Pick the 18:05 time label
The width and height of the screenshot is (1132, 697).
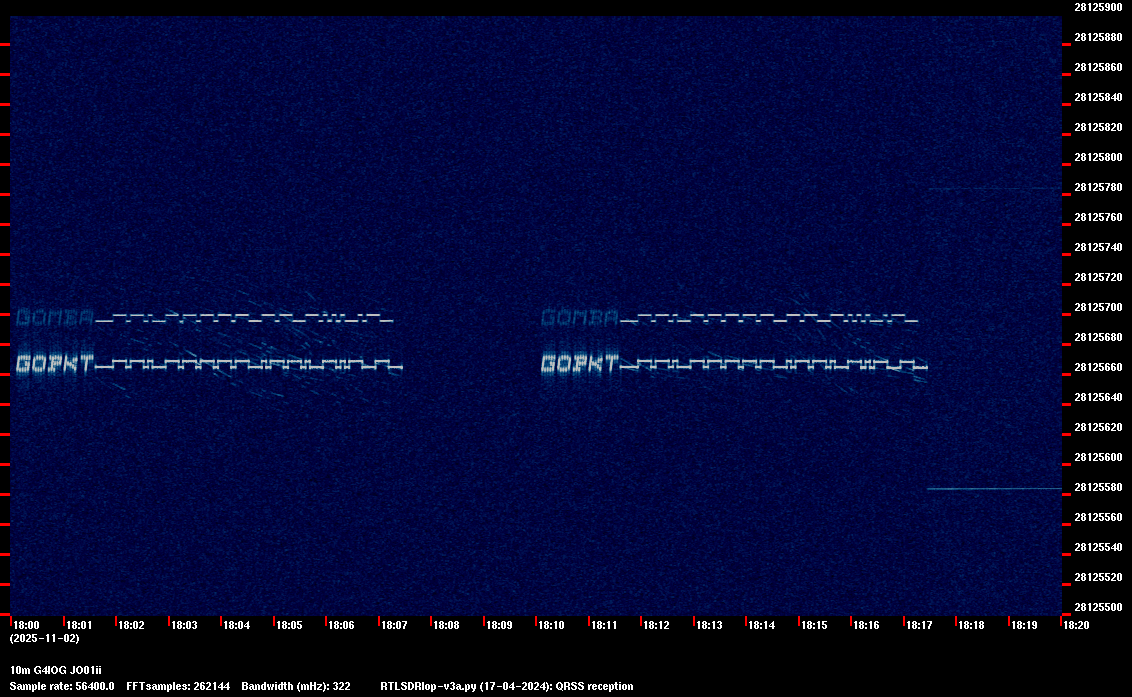pos(289,625)
